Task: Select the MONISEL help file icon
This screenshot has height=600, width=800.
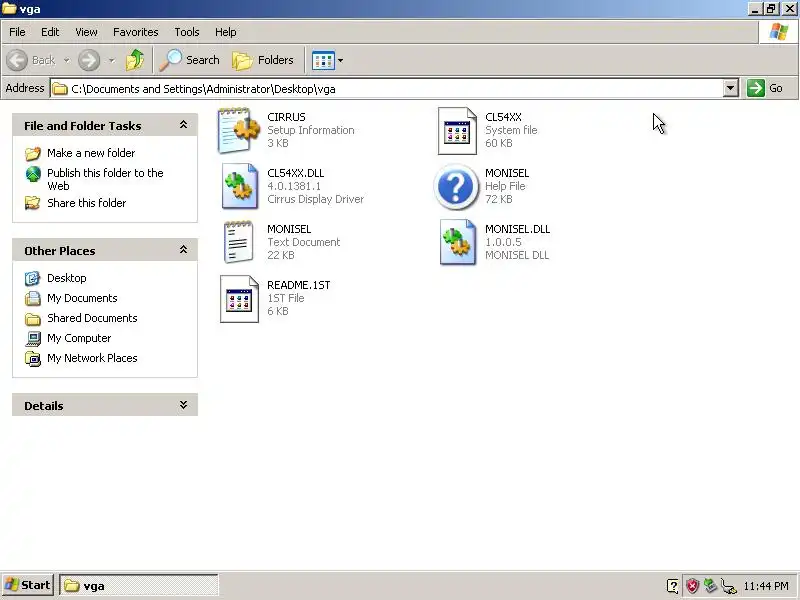Action: coord(456,187)
